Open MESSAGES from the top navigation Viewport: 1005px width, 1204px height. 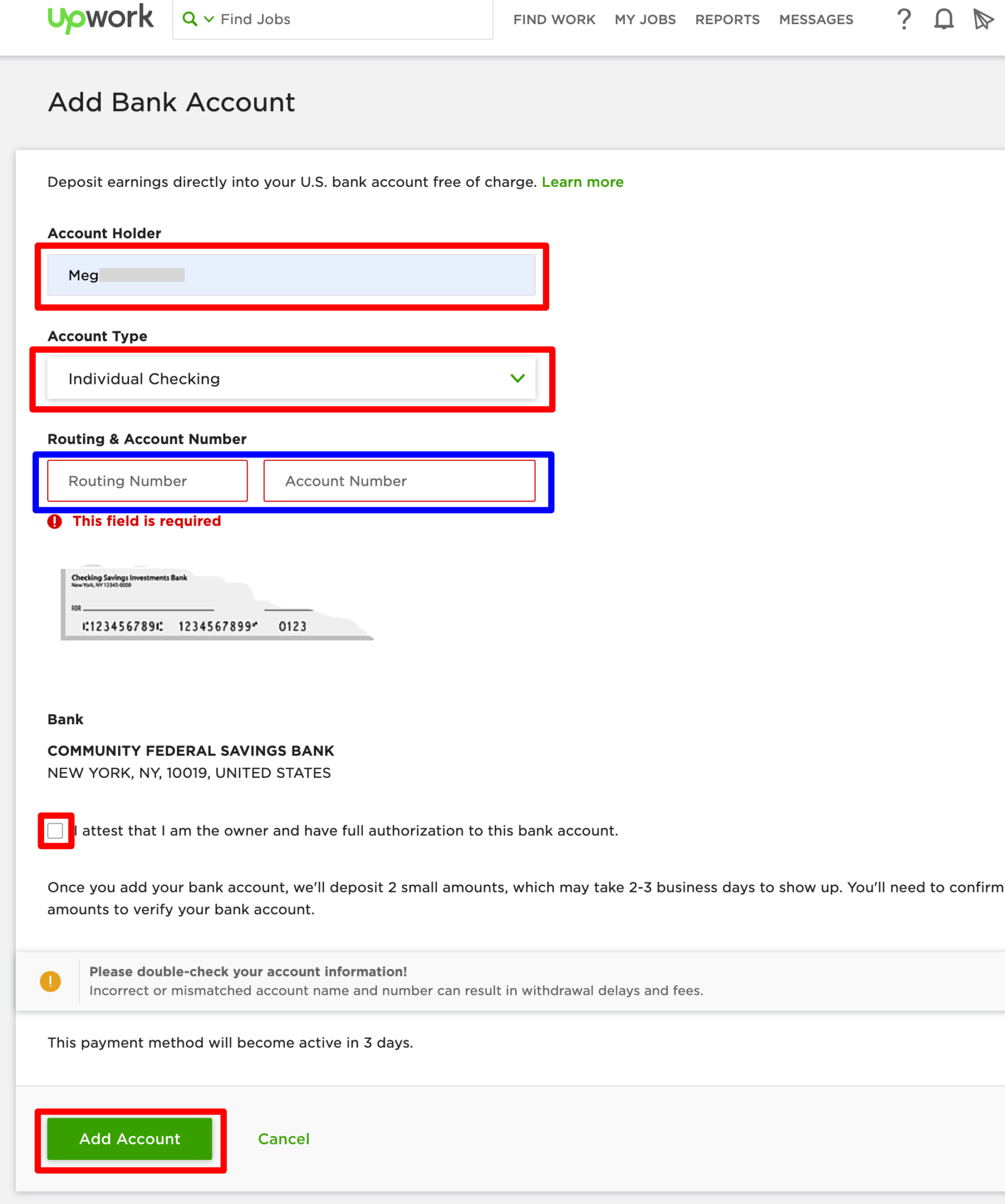tap(816, 20)
